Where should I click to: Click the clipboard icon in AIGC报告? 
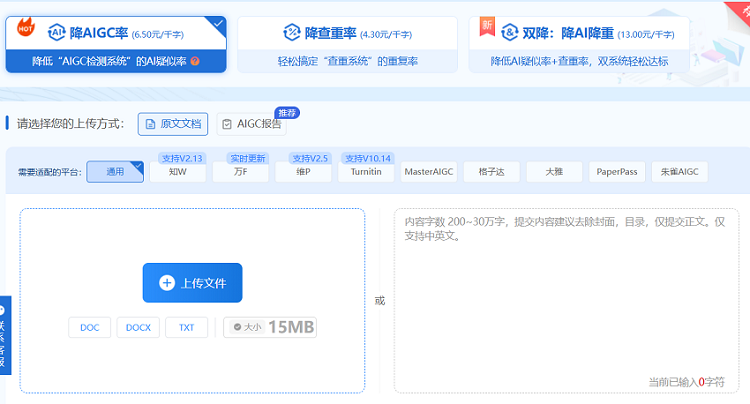(x=227, y=124)
